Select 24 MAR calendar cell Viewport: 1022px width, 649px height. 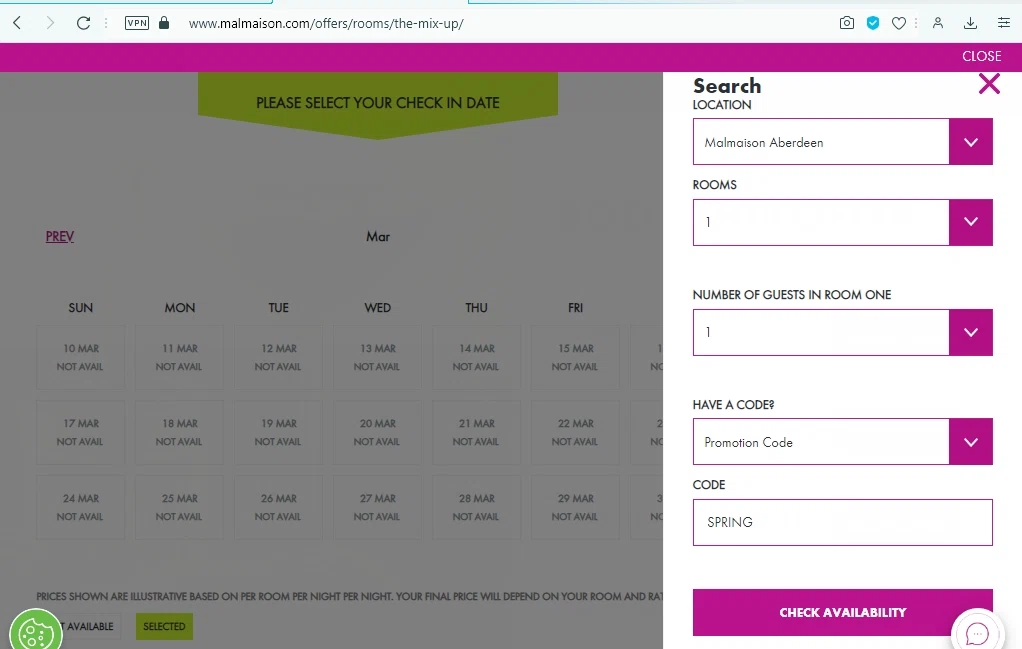pos(80,508)
